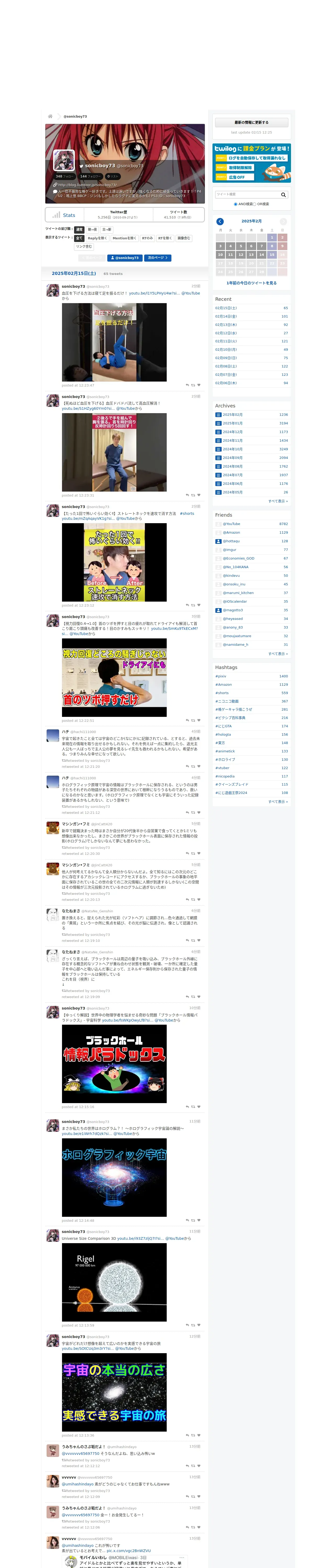336x1568 pixels.
Task: Open the 血圧下げる方法 video thumbnail
Action: click(114, 342)
